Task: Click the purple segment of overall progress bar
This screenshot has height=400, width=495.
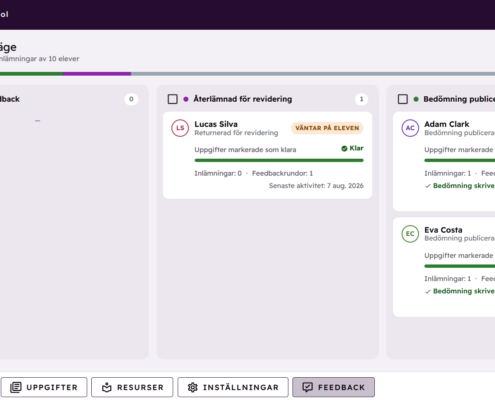Action: [97, 74]
